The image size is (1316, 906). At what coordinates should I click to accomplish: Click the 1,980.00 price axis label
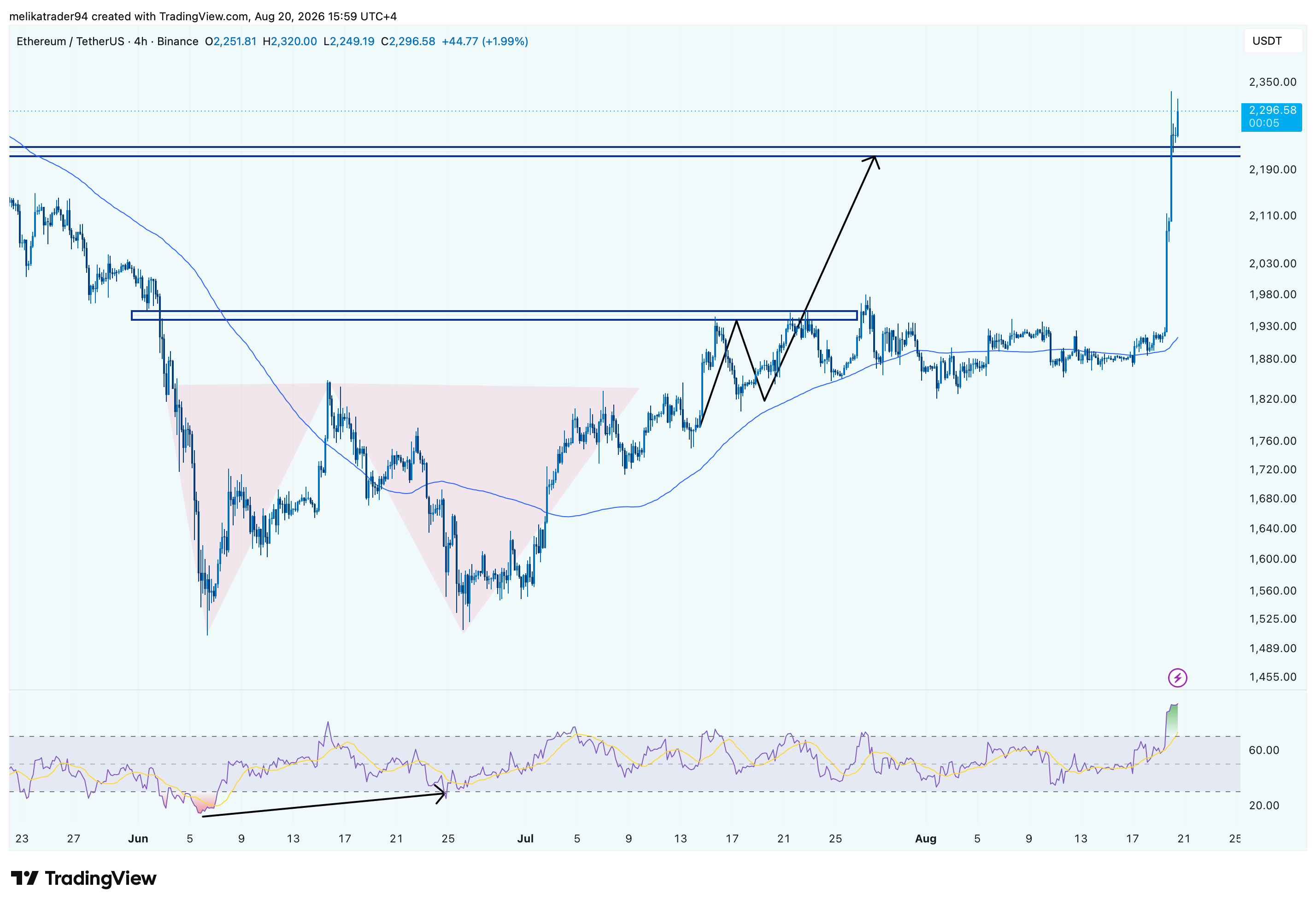point(1272,294)
